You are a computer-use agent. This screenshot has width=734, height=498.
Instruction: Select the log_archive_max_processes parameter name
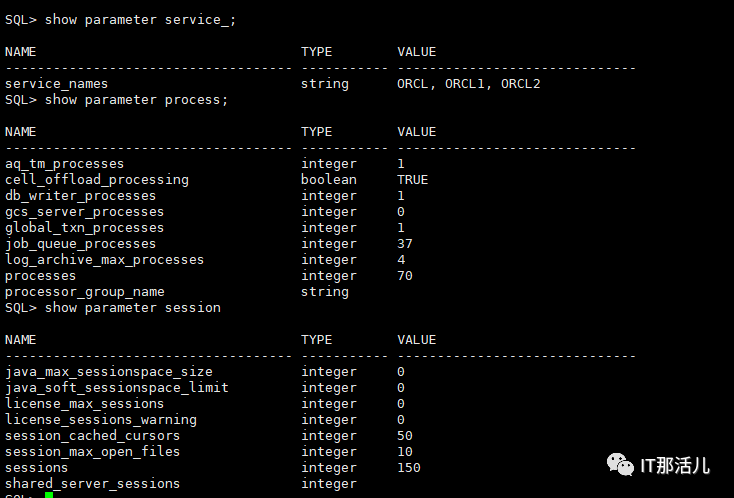click(x=104, y=260)
